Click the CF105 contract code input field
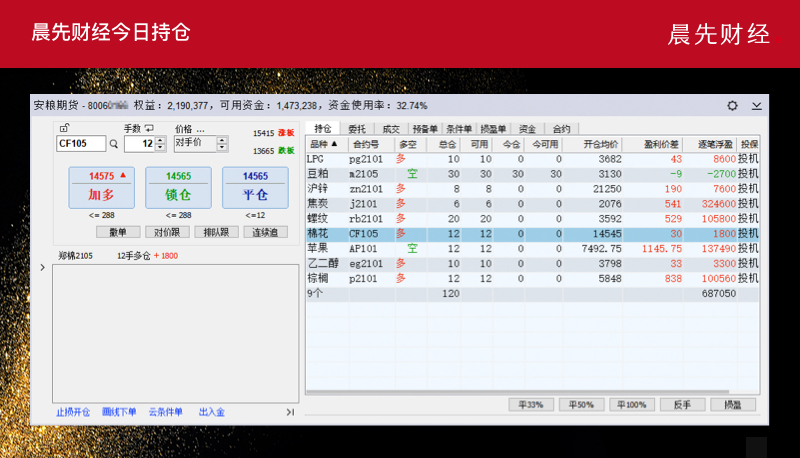This screenshot has width=800, height=458. point(80,144)
